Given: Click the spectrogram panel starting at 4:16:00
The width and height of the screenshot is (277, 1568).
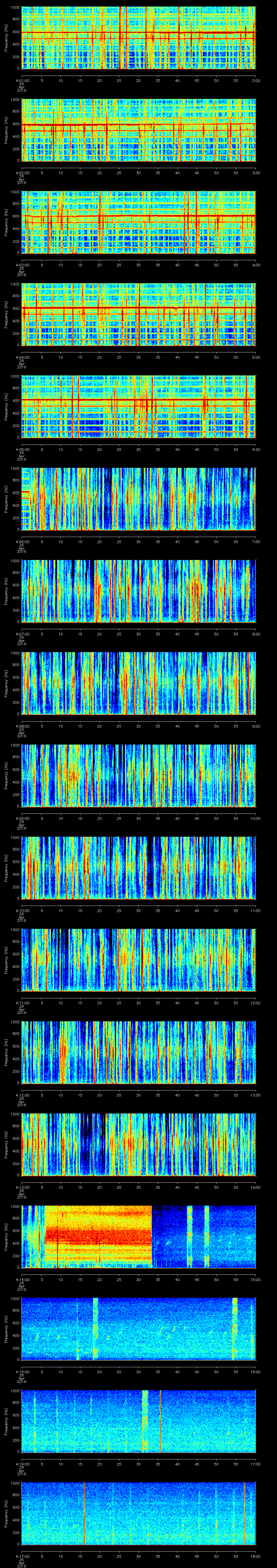Looking at the screenshot, I should [x=138, y=1422].
